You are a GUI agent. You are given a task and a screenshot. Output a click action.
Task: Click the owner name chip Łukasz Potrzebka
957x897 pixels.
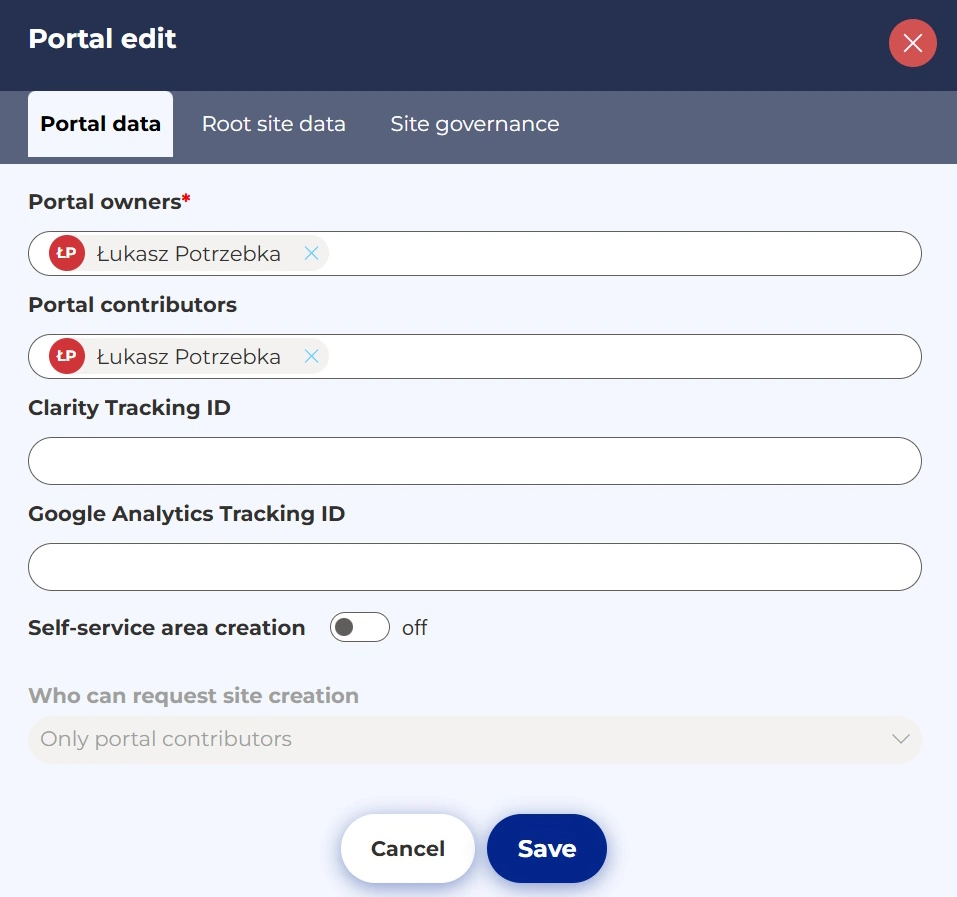click(x=188, y=254)
